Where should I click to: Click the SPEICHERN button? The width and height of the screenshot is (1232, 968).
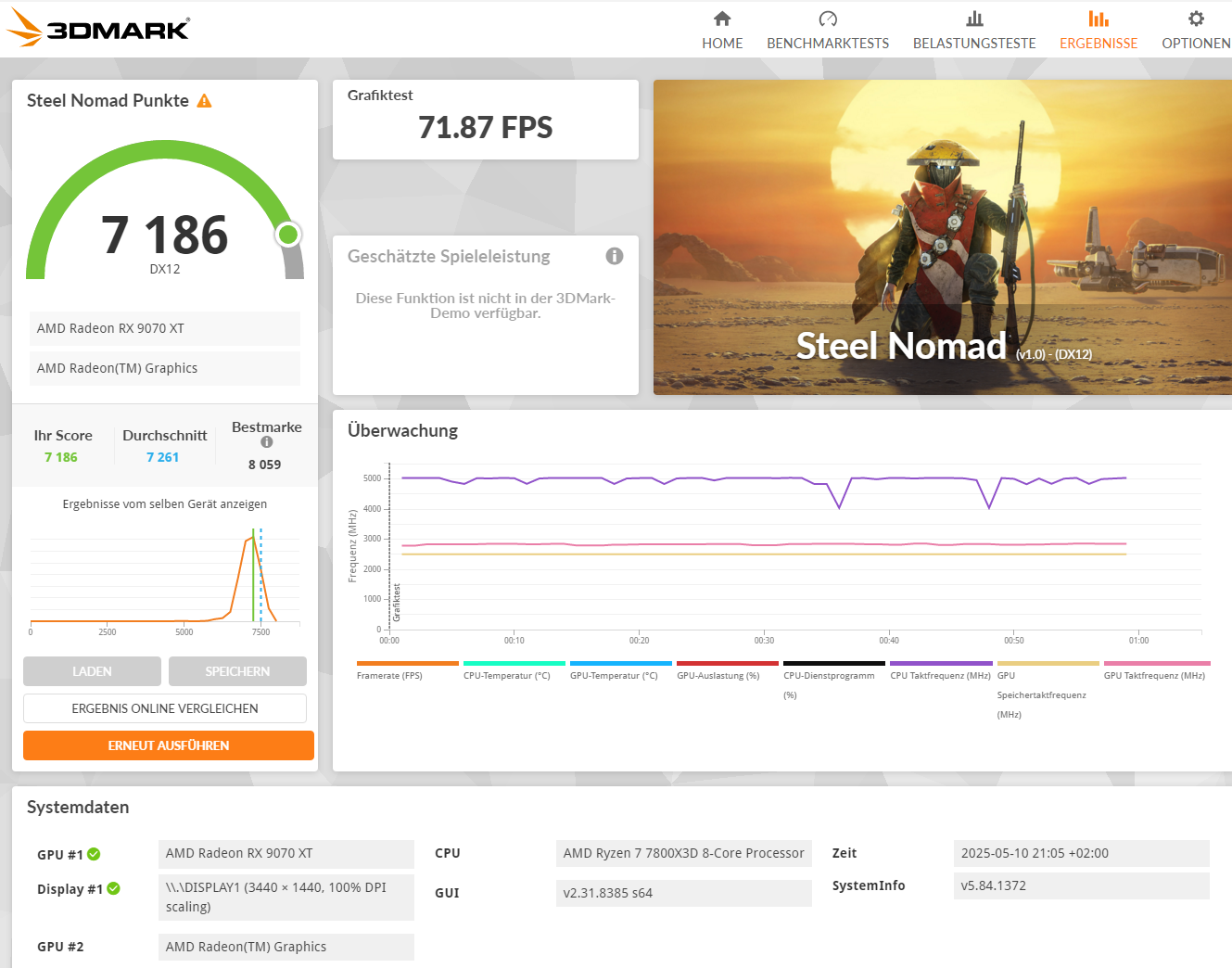pos(237,671)
